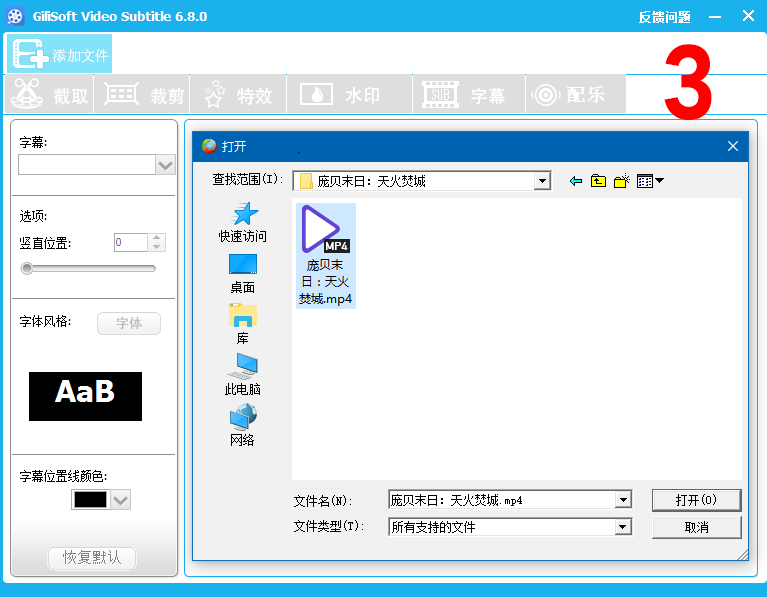Open the view menu icon
The image size is (767, 597).
(x=650, y=181)
